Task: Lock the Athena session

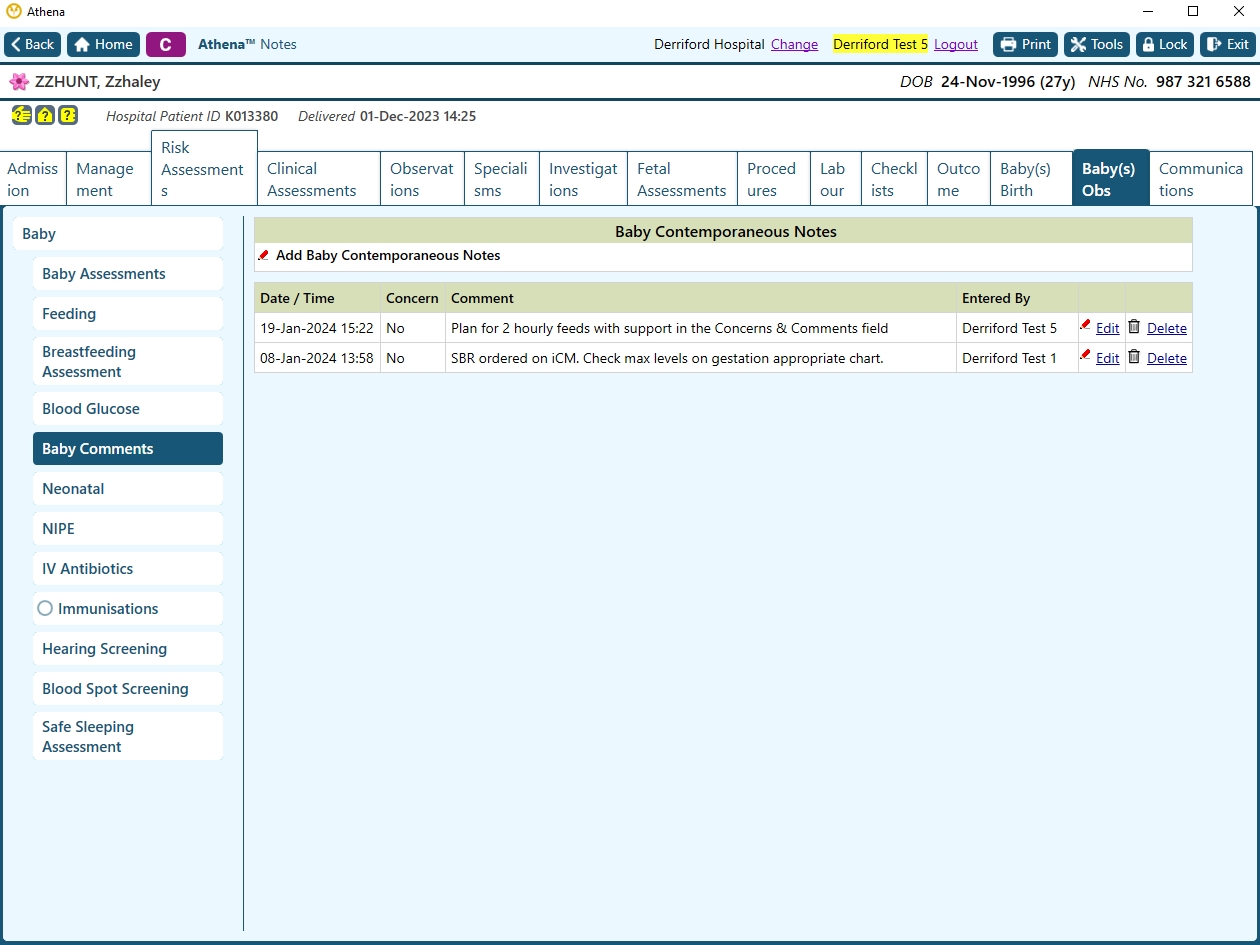Action: (1165, 44)
